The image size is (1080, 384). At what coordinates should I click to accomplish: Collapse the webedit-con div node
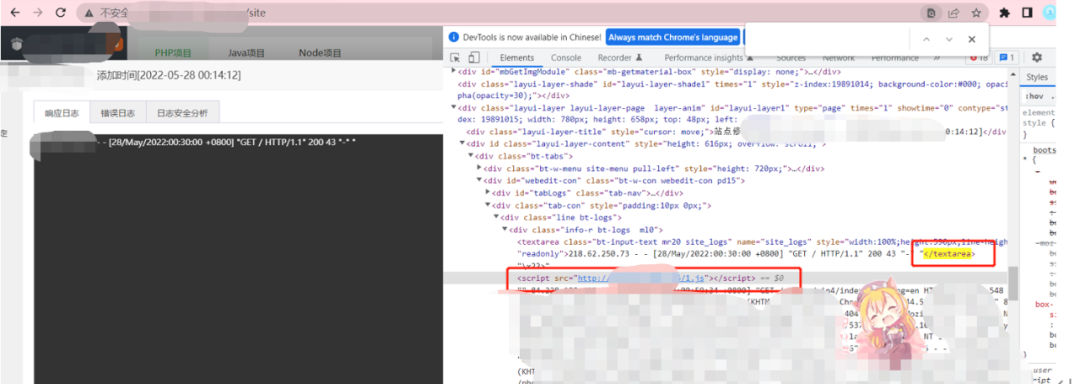(479, 180)
